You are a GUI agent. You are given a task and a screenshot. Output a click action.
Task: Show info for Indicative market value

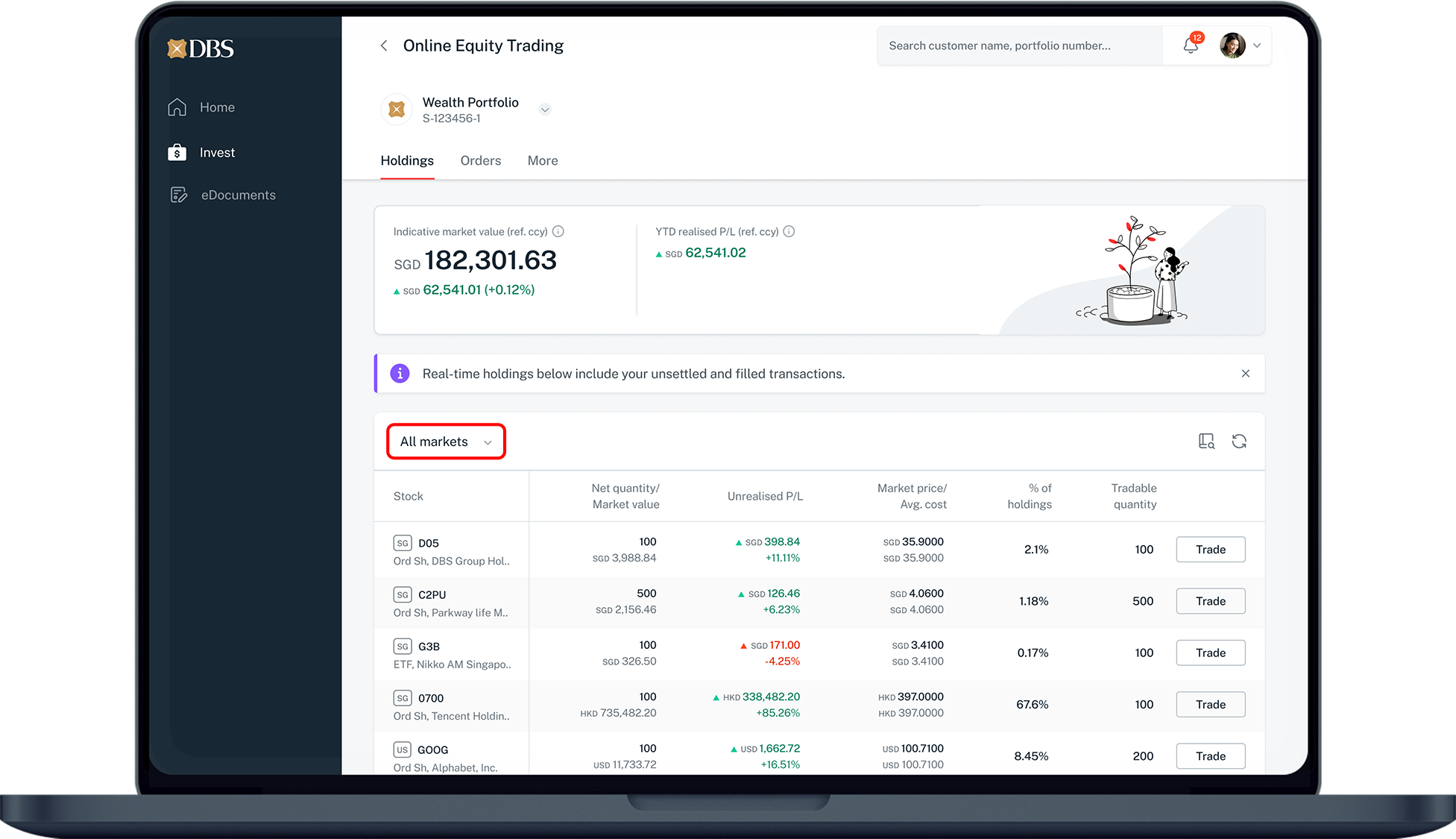(558, 231)
